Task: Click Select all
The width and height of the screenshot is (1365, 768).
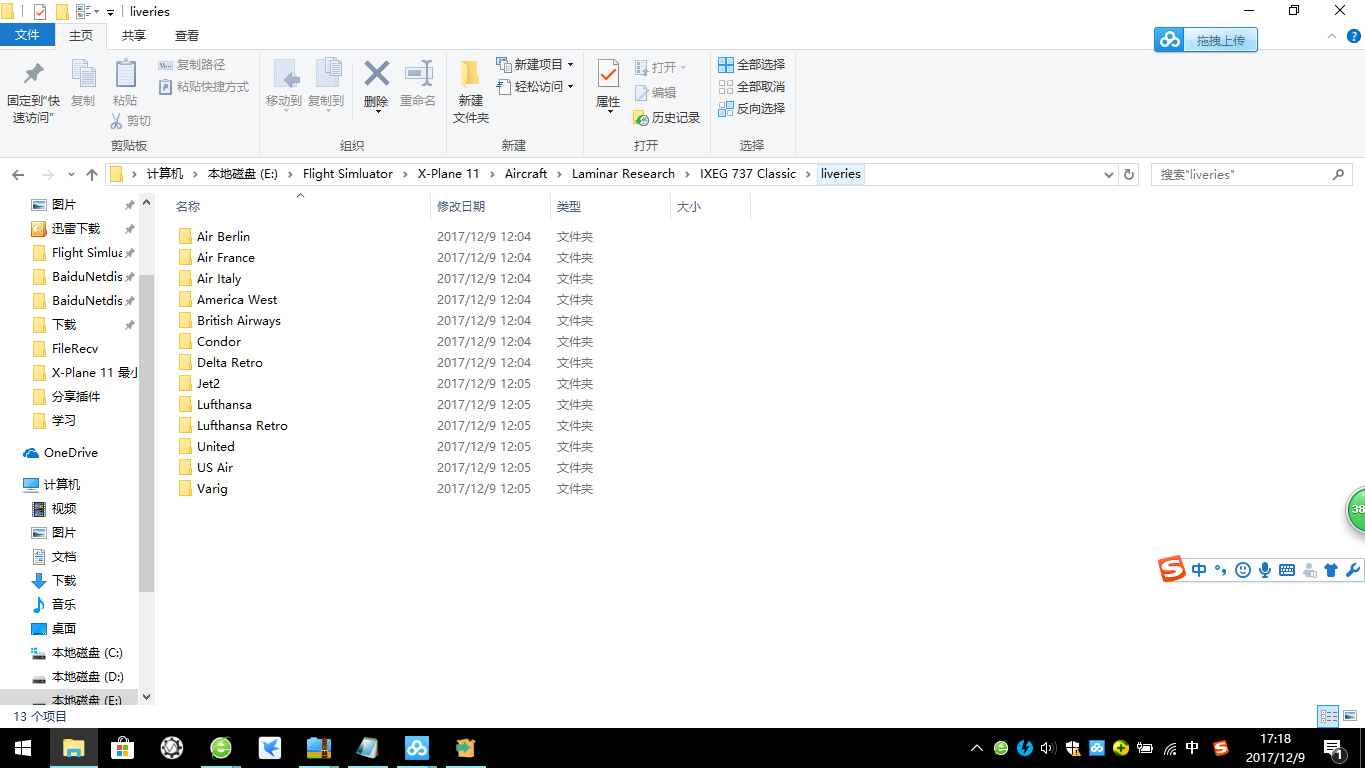Action: [752, 65]
